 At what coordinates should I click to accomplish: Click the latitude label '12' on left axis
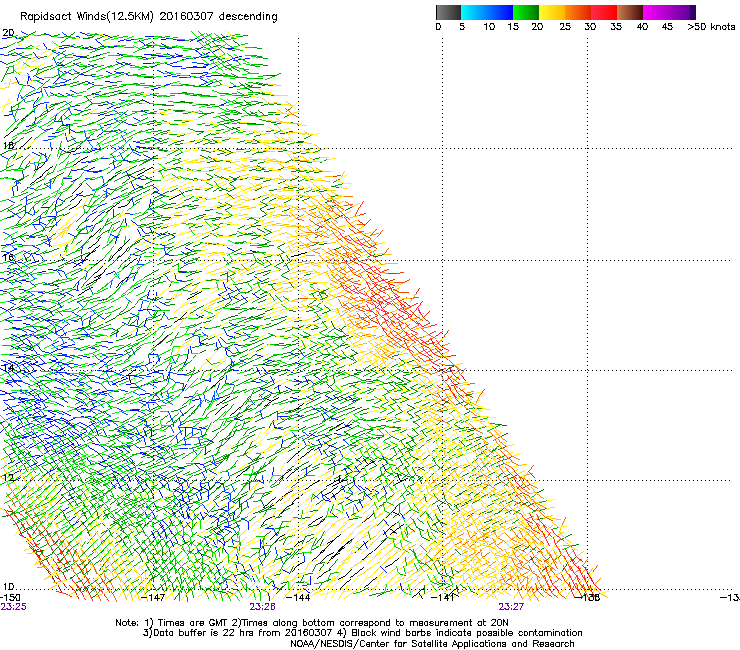[x=8, y=477]
